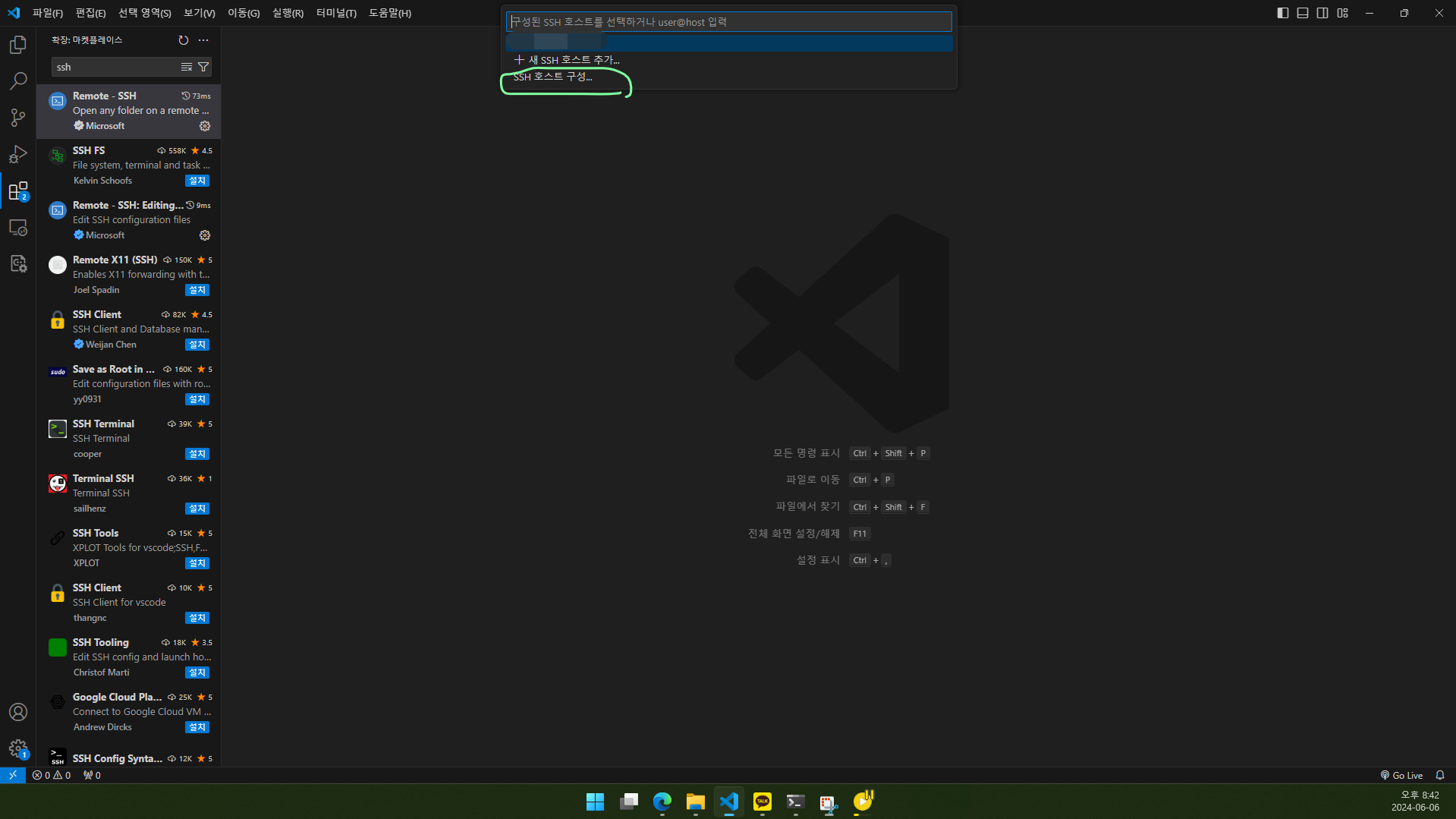Open the Accounts icon
Viewport: 1456px width, 819px height.
(x=18, y=712)
